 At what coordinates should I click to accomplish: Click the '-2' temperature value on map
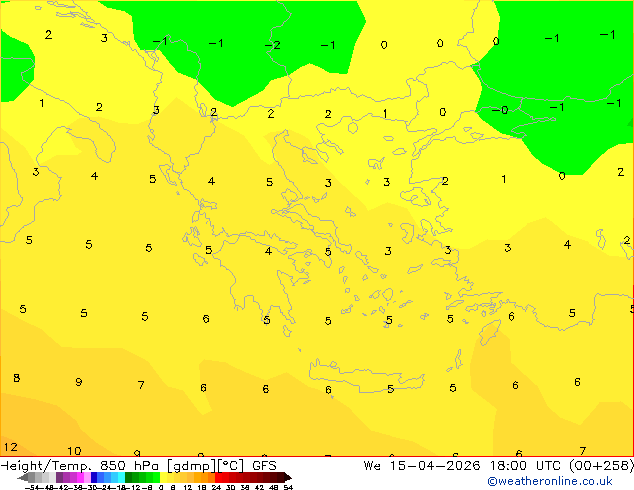click(272, 45)
